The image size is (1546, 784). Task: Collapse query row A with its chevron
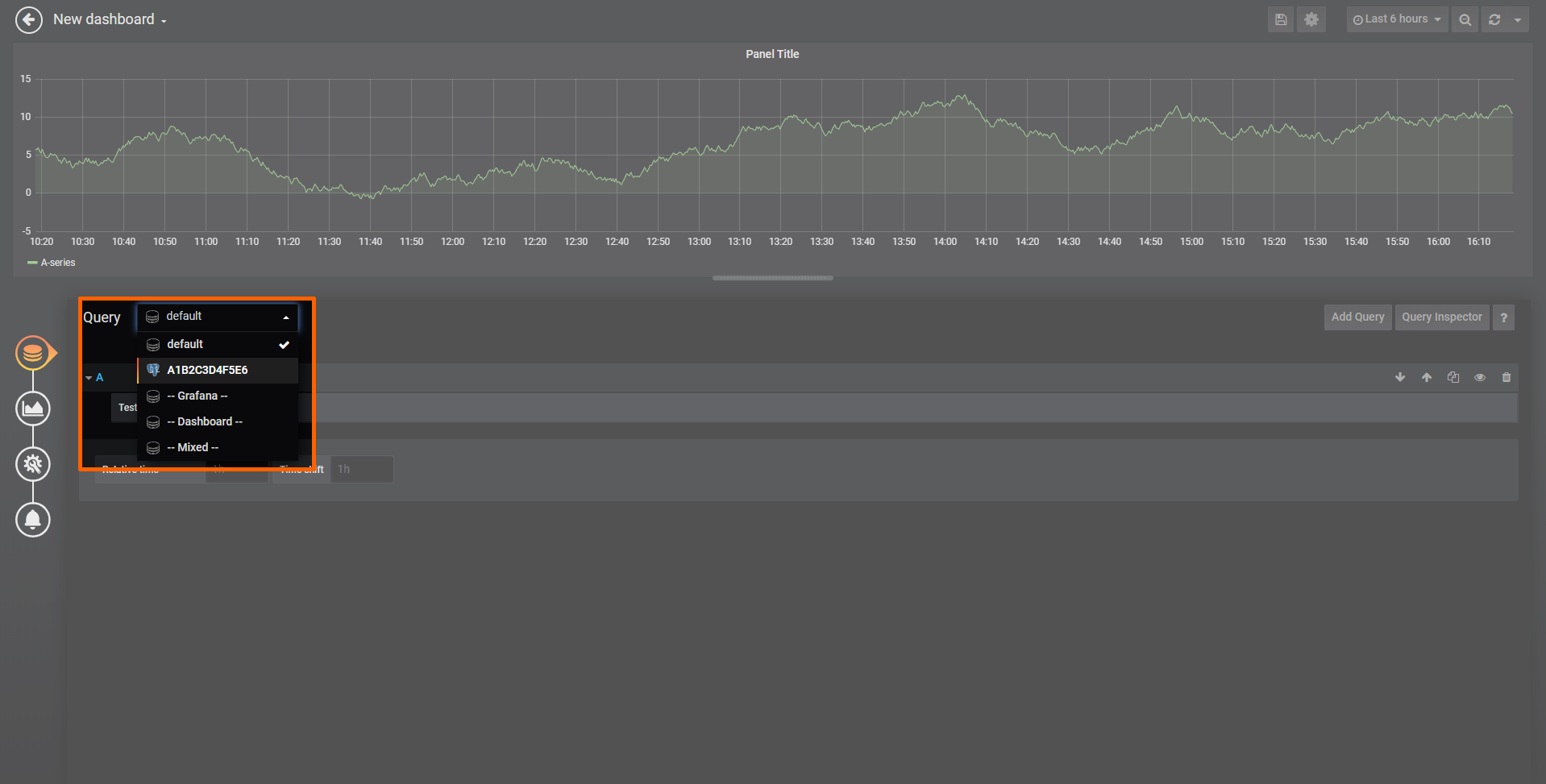coord(89,377)
